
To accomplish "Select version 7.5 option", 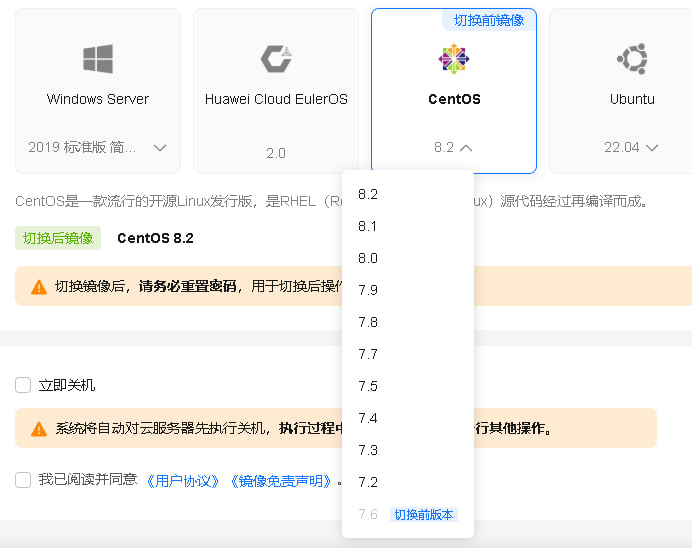I will click(408, 386).
